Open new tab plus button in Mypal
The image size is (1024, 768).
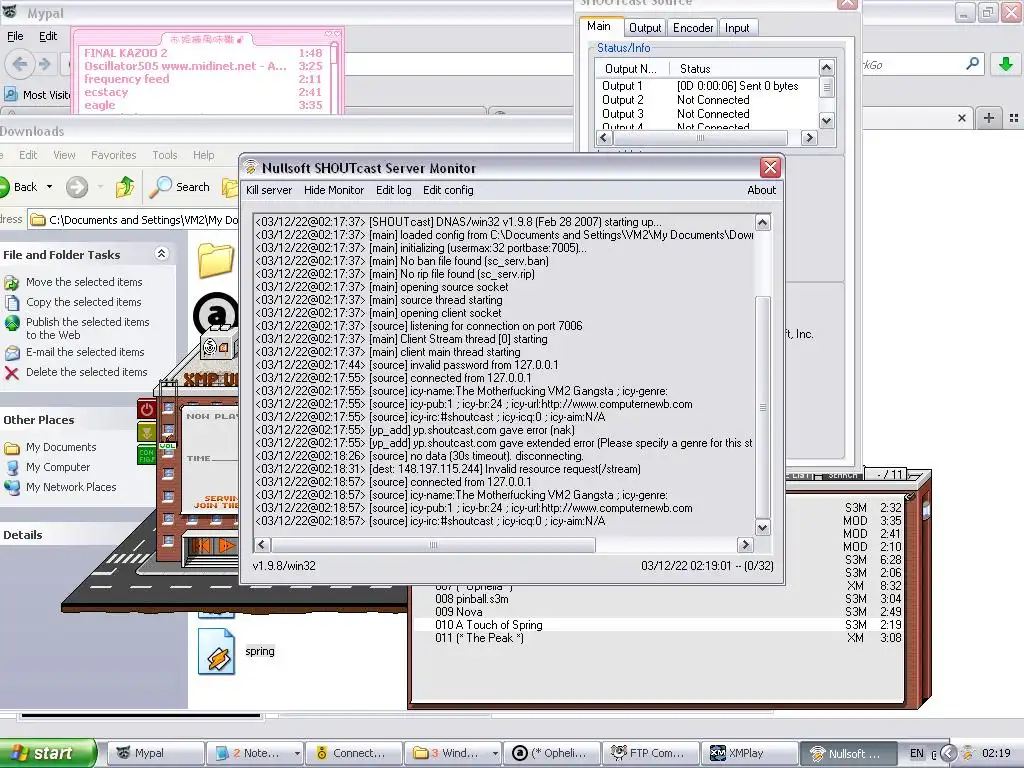989,118
